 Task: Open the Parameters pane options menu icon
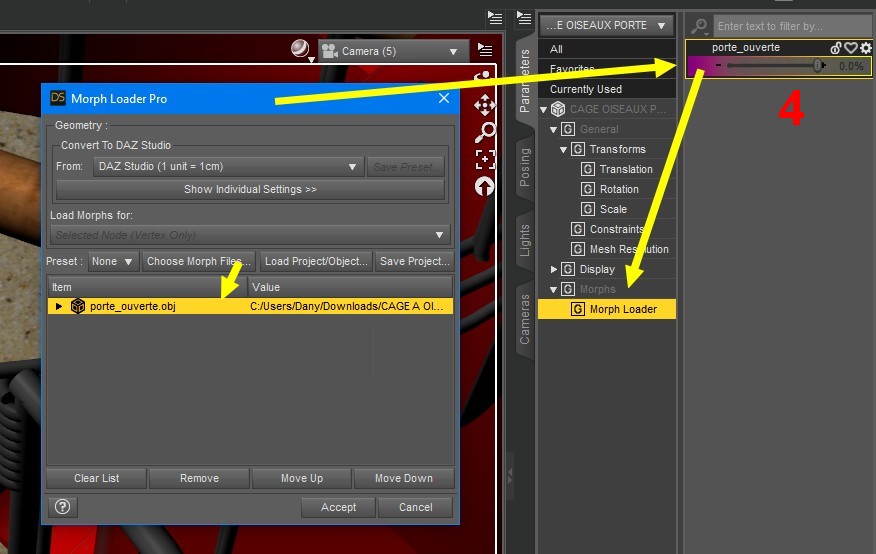click(x=524, y=18)
